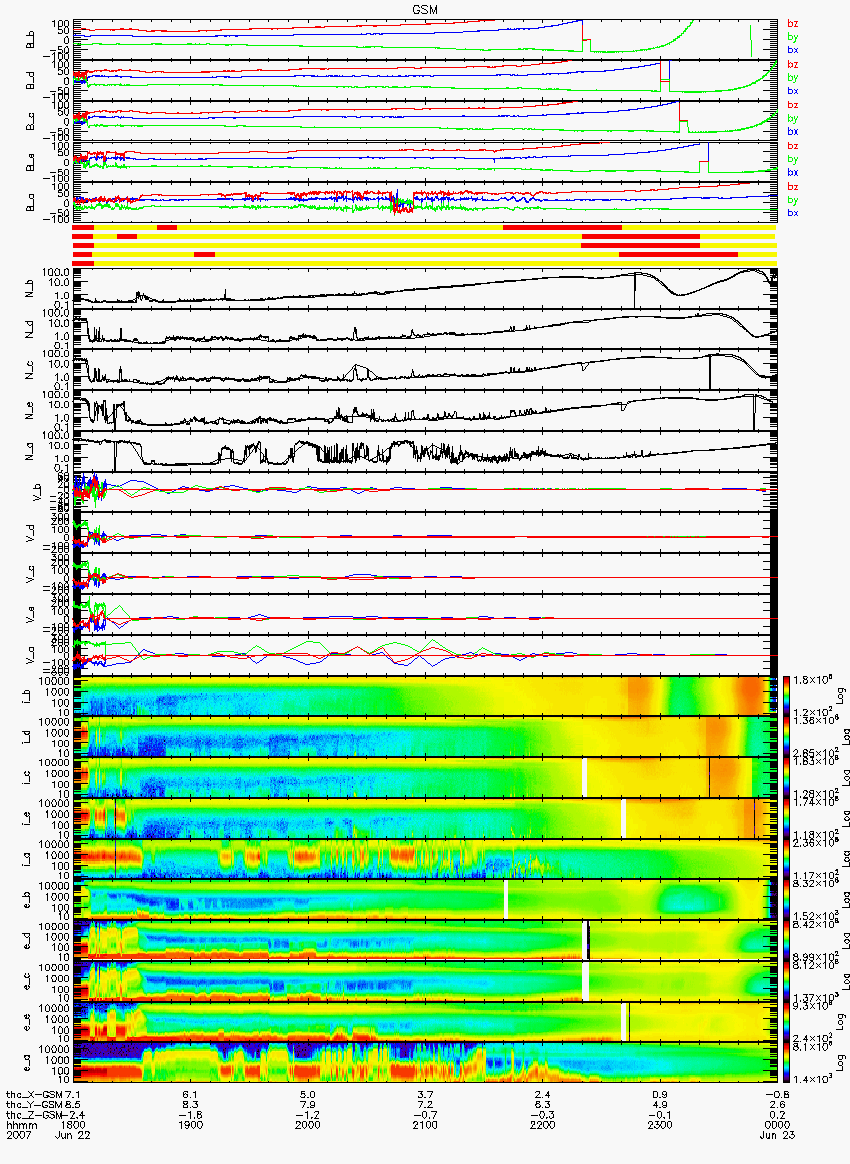Click the 4.9 thc_Y value above 2300

660,1105
